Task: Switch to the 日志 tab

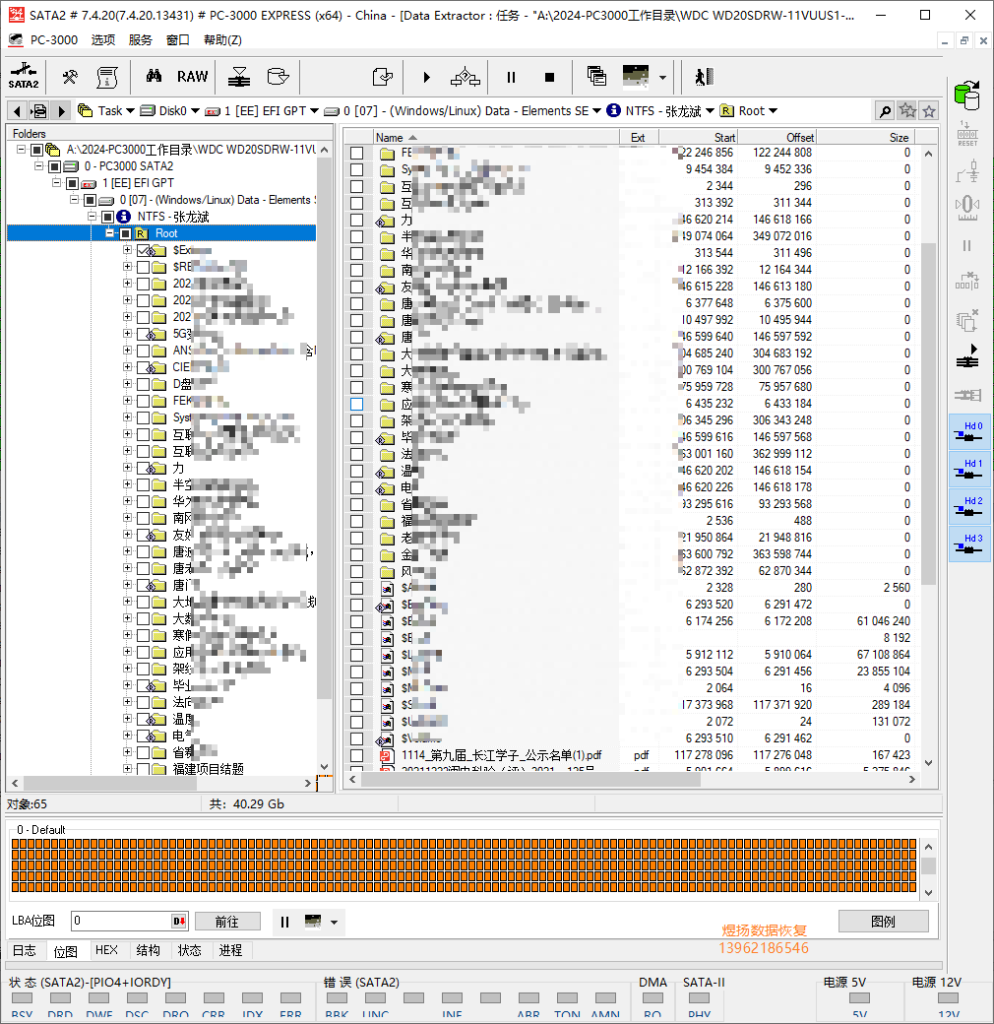Action: [25, 950]
